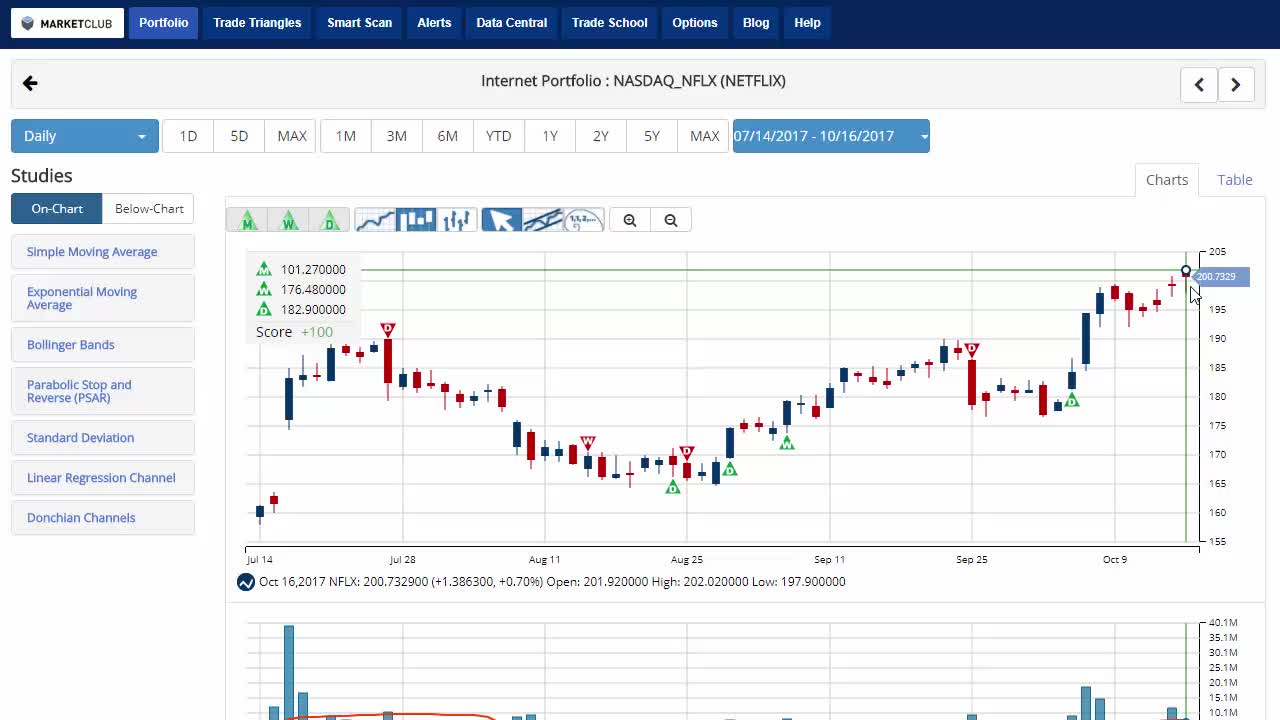Add the Parabolic Stop and Reverse study
The width and height of the screenshot is (1280, 720).
tap(103, 391)
